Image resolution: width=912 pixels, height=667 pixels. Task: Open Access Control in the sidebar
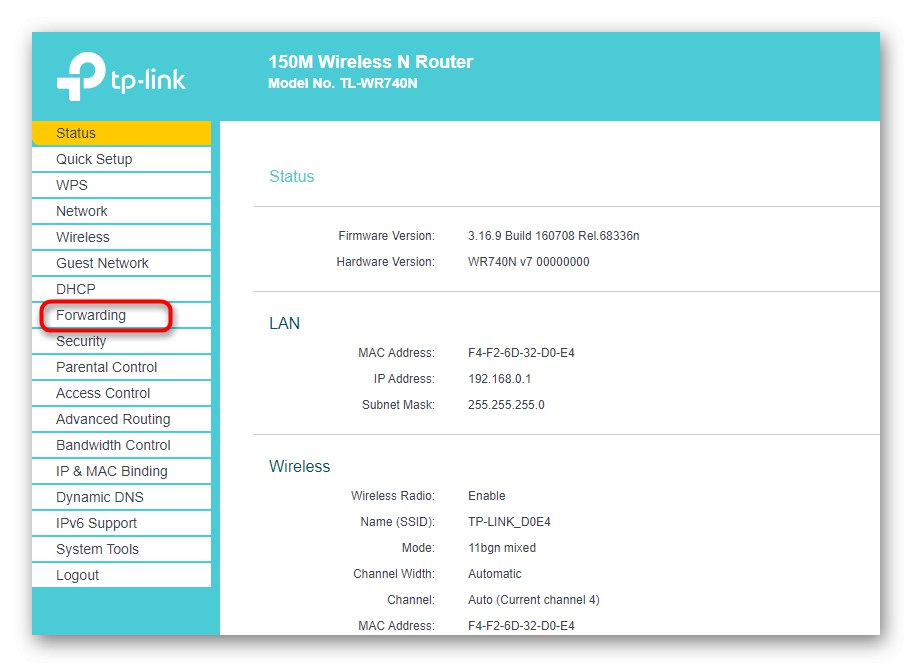tap(122, 393)
